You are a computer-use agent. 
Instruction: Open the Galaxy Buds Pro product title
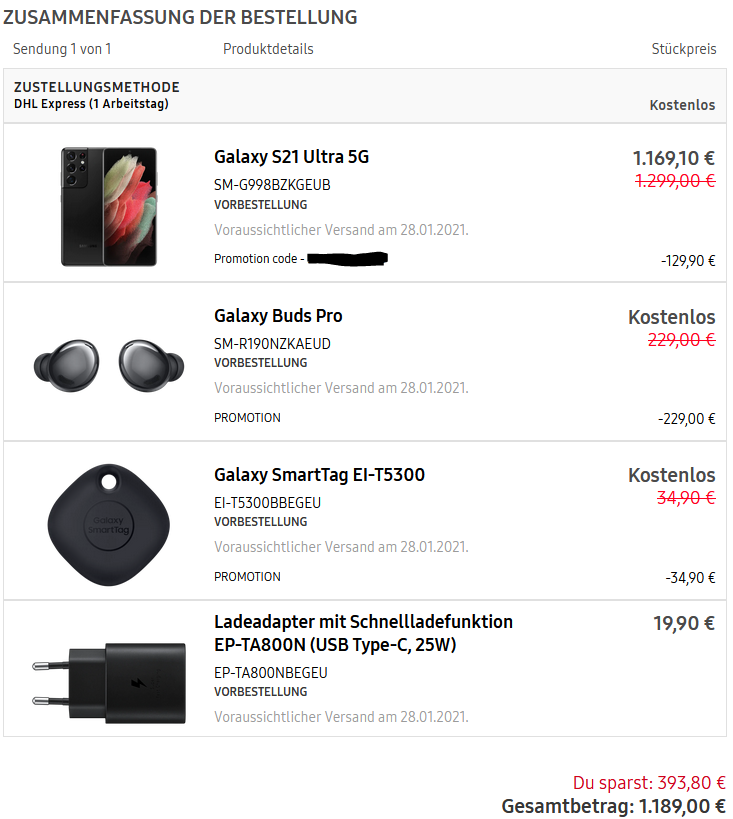(x=278, y=316)
